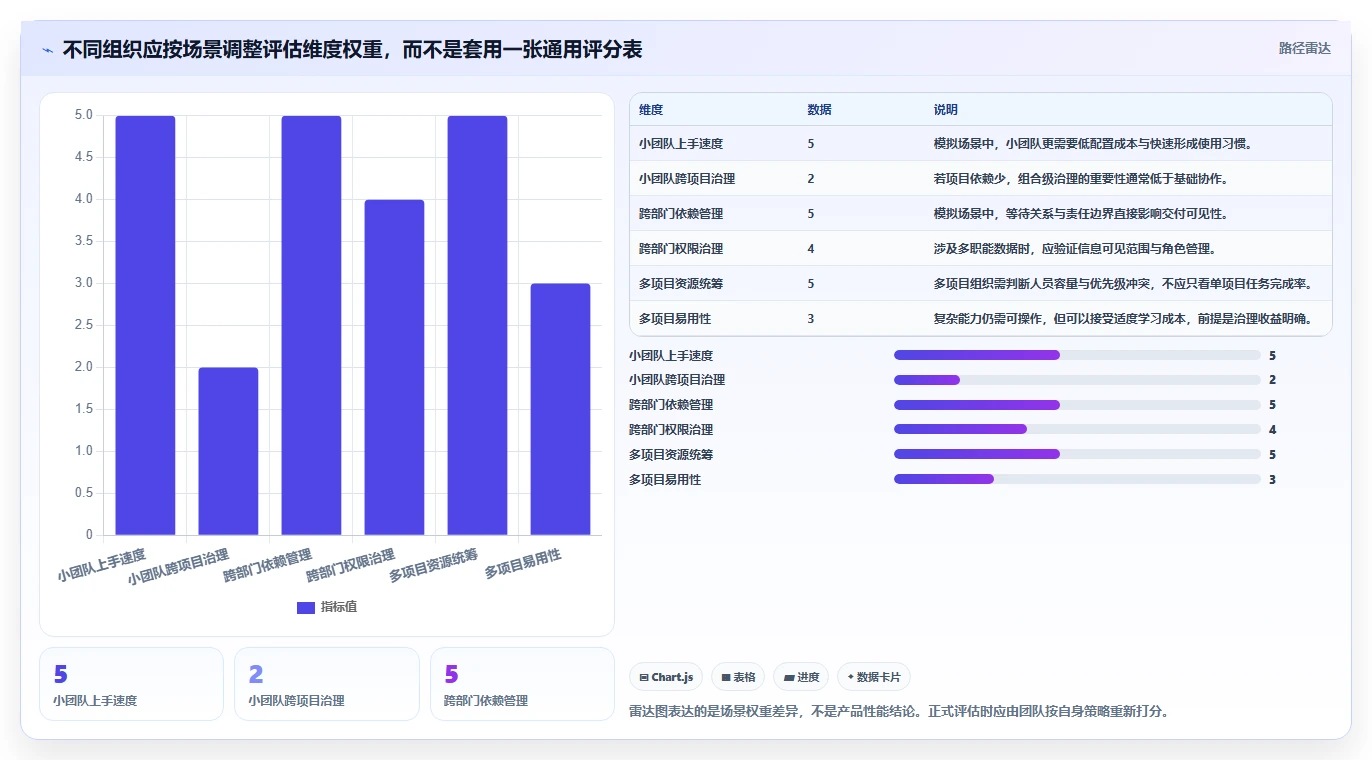The width and height of the screenshot is (1372, 760).
Task: Click the 指标值 legend label
Action: 339,607
